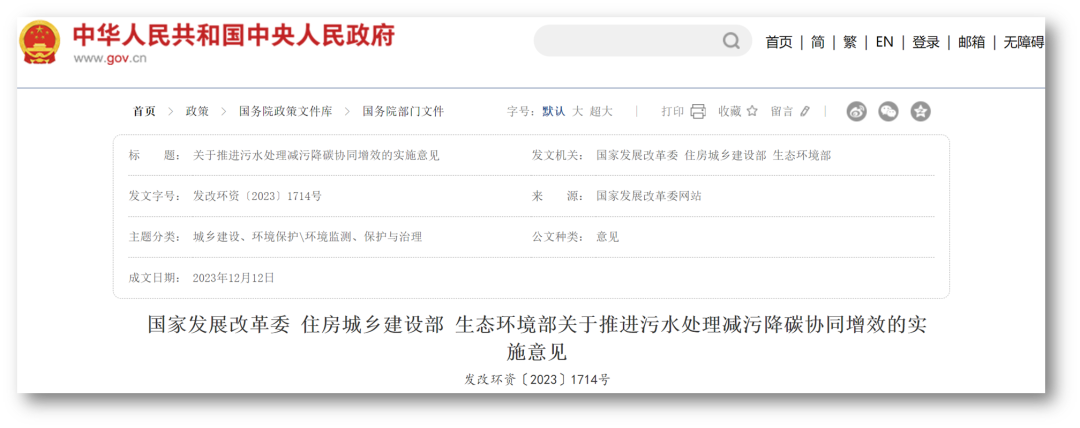
Task: Set font size to 默认
Action: point(553,111)
